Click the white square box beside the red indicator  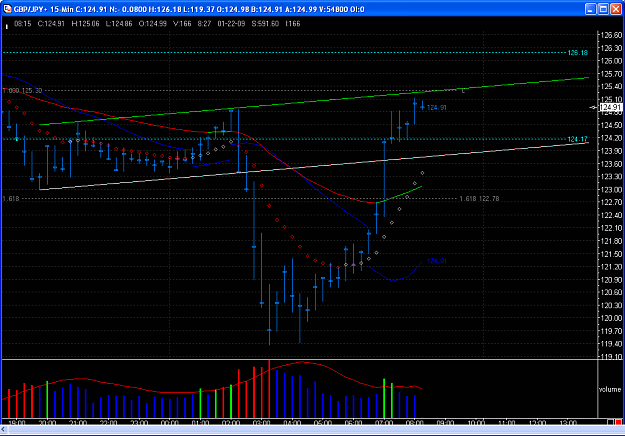click(x=610, y=422)
